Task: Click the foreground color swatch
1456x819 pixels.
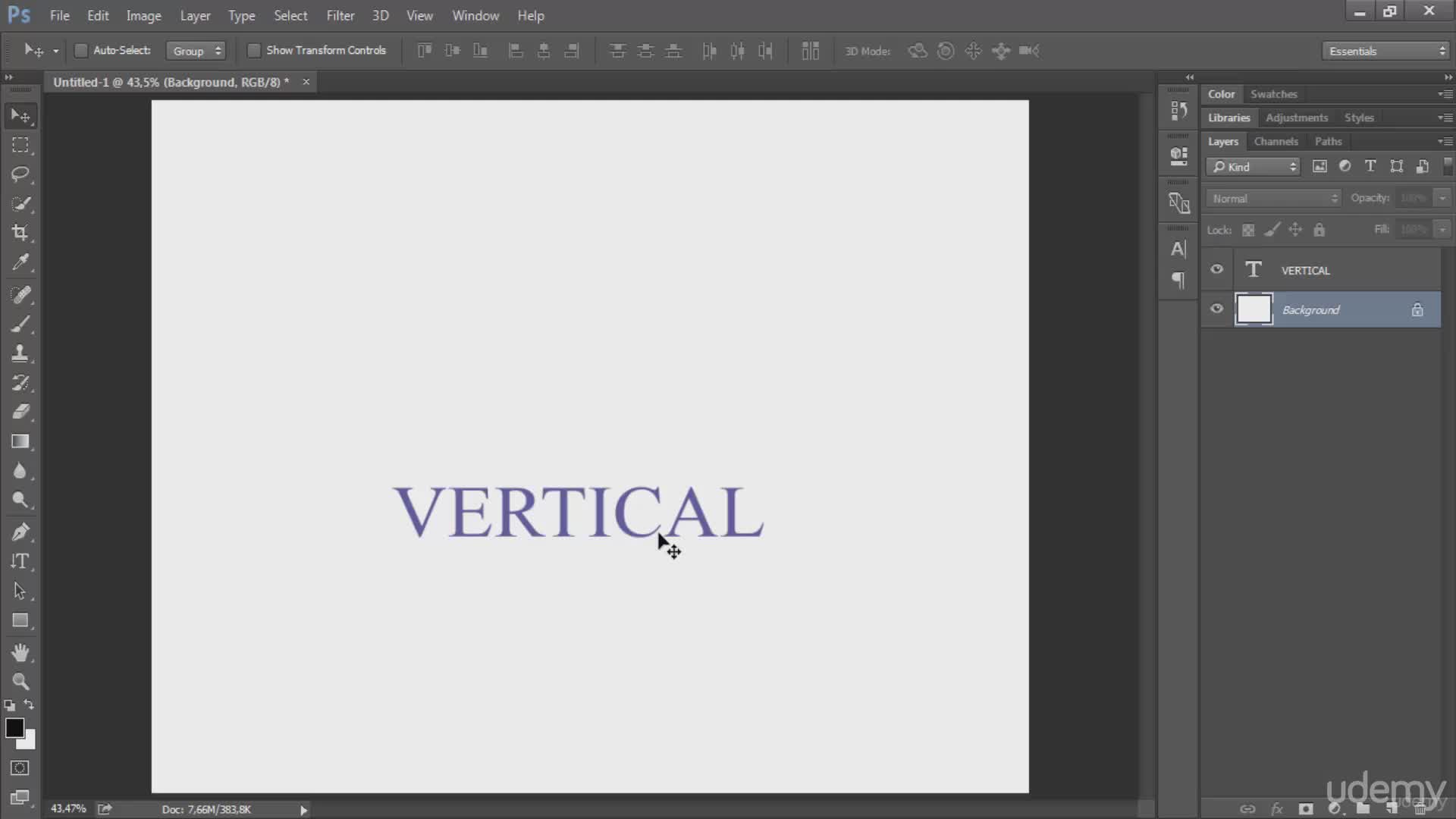Action: 14,727
